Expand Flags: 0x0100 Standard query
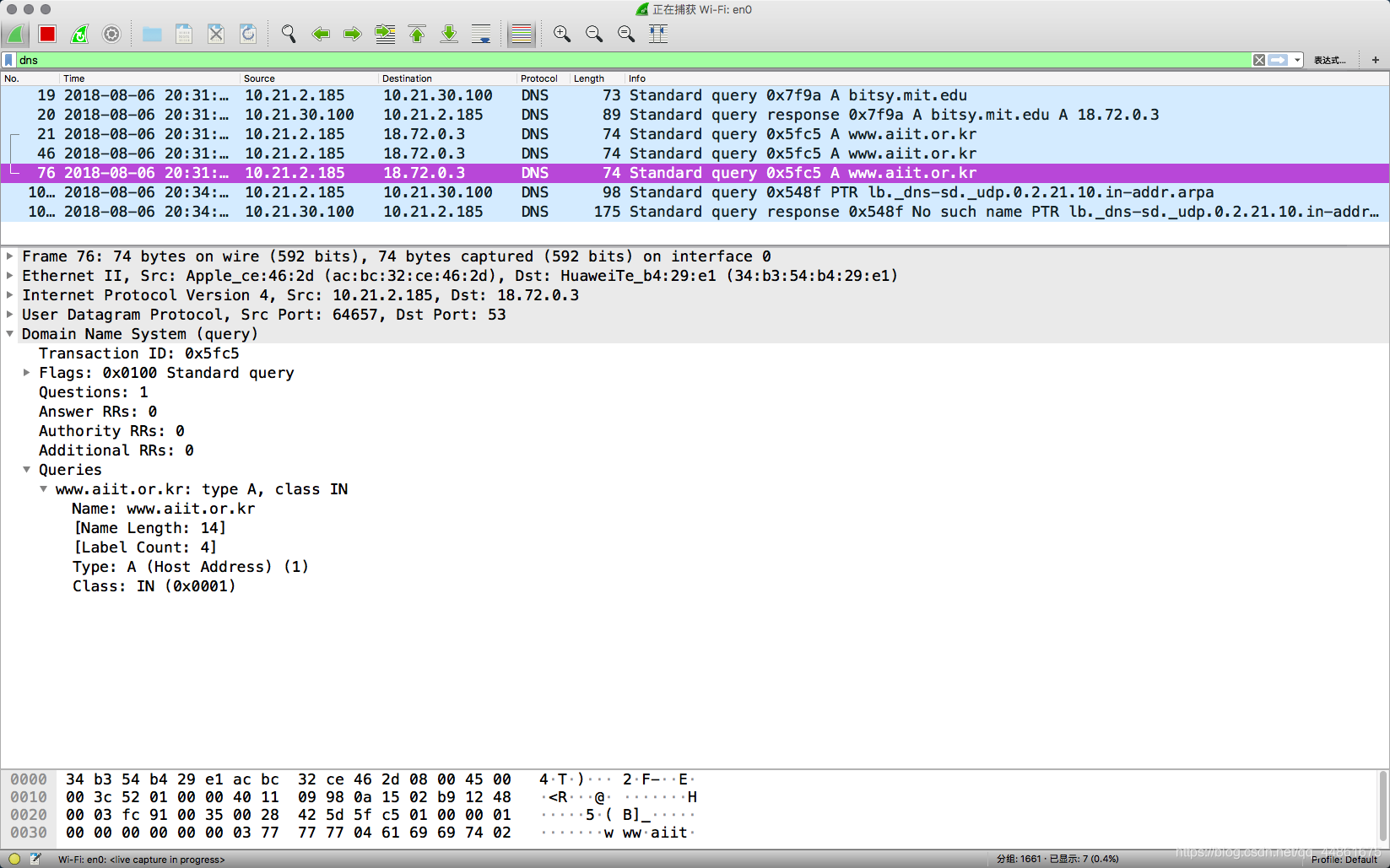Image resolution: width=1390 pixels, height=868 pixels. tap(27, 372)
